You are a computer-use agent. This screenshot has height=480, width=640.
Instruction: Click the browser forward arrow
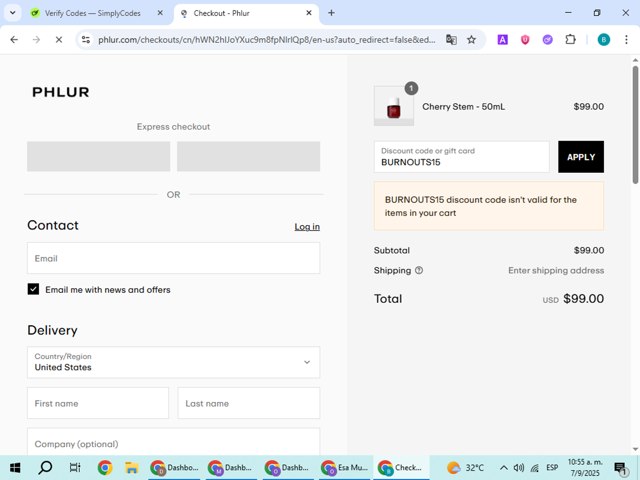(x=36, y=40)
